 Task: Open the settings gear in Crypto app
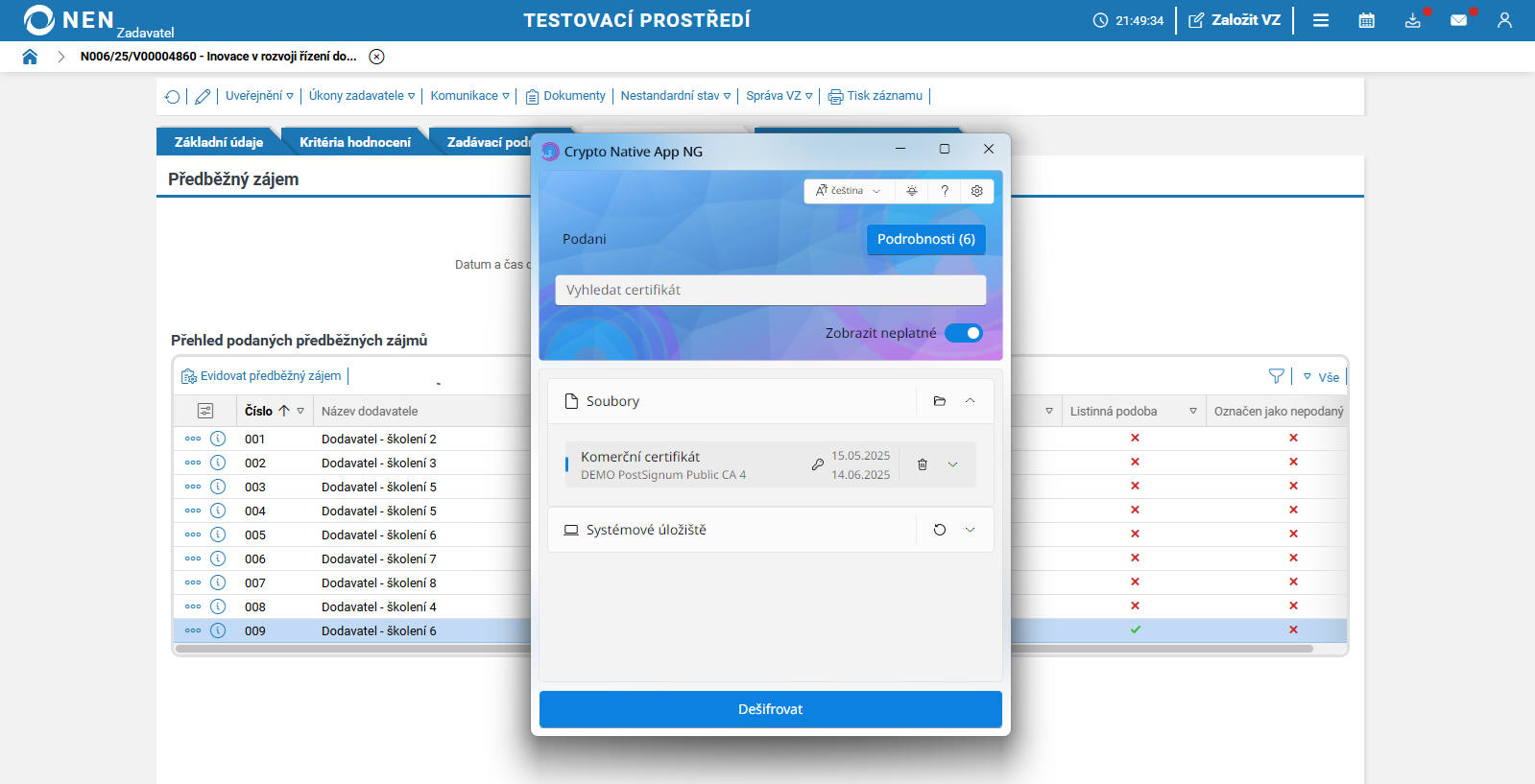(977, 191)
